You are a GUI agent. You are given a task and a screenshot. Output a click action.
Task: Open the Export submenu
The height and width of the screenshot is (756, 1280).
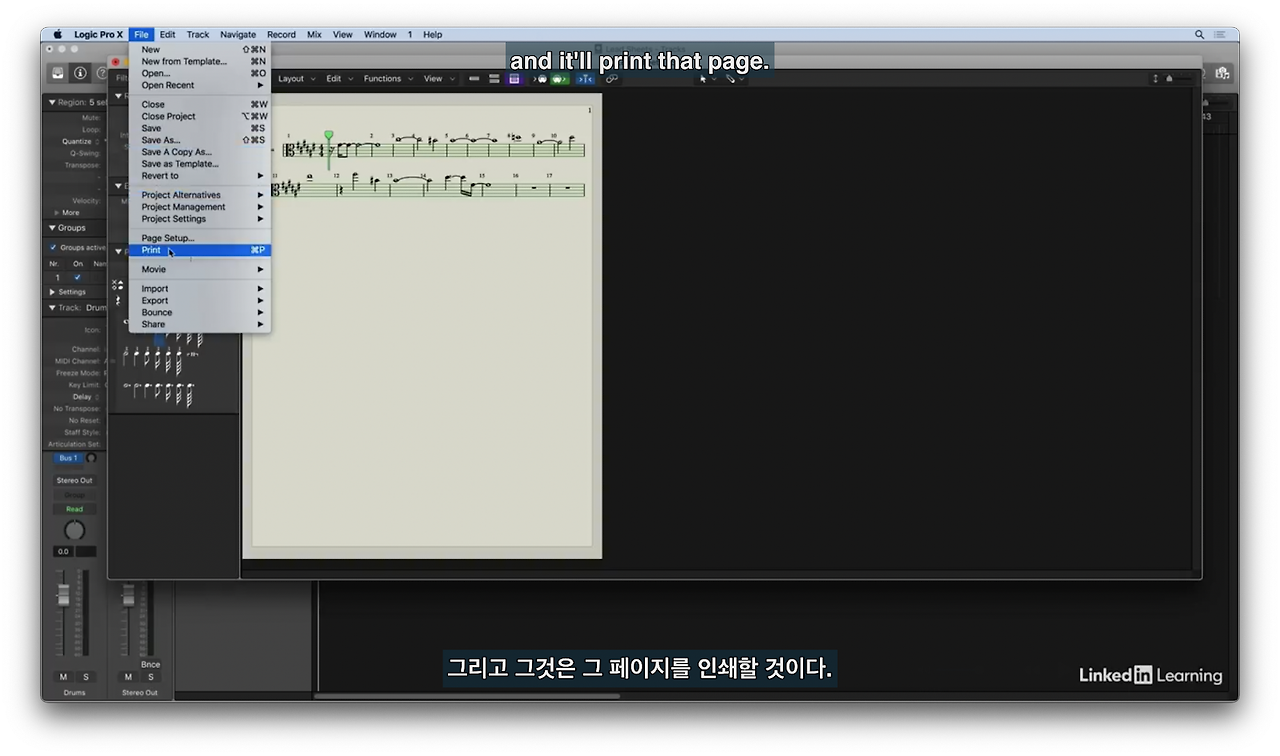200,301
